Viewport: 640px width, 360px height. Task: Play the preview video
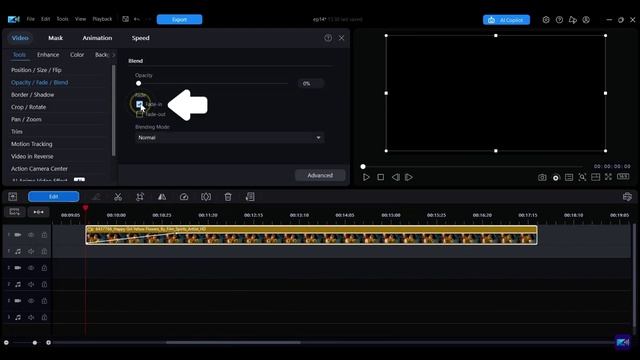pos(366,177)
